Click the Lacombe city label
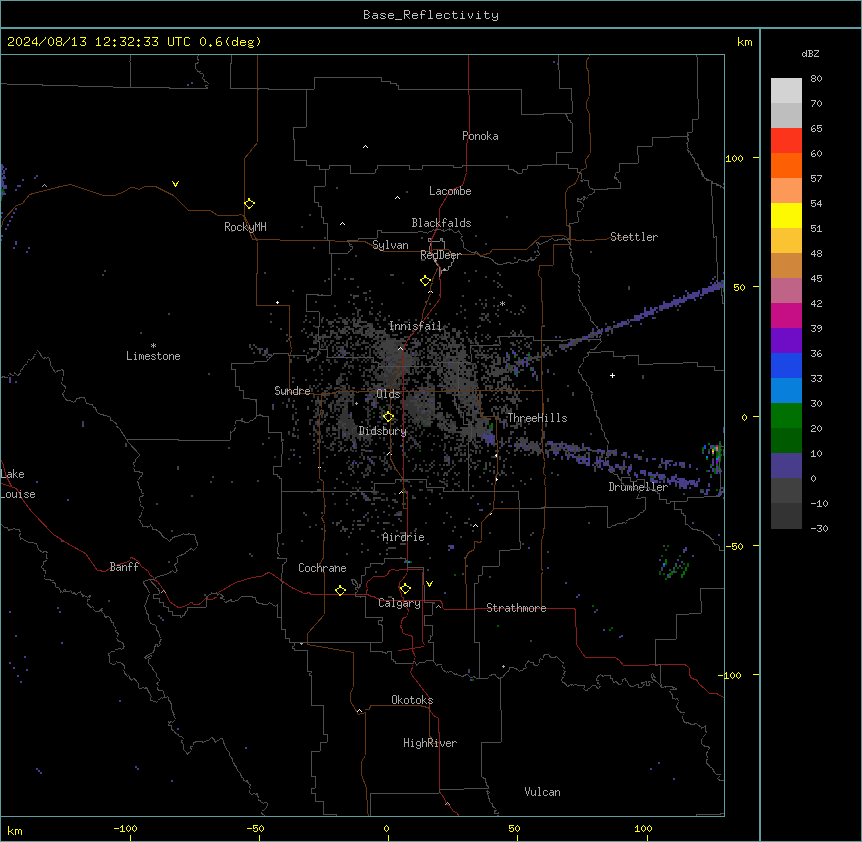The width and height of the screenshot is (862, 842). [450, 191]
